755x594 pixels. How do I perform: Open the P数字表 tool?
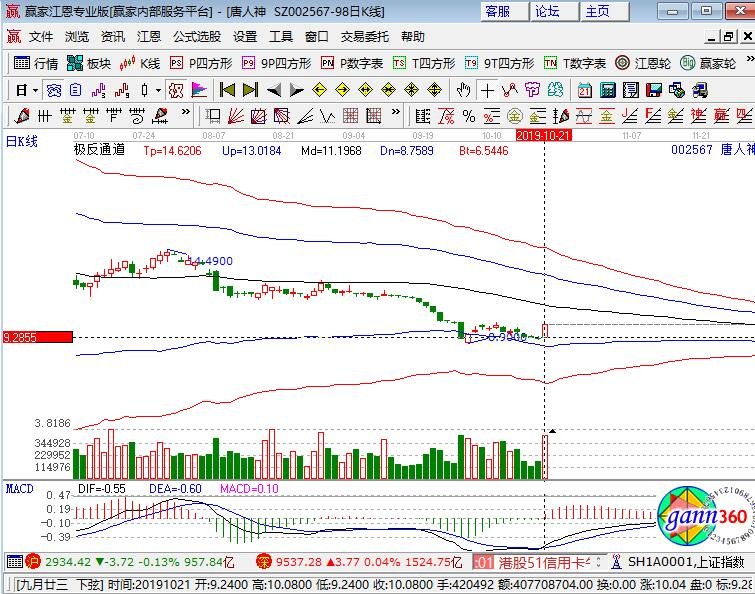[352, 63]
